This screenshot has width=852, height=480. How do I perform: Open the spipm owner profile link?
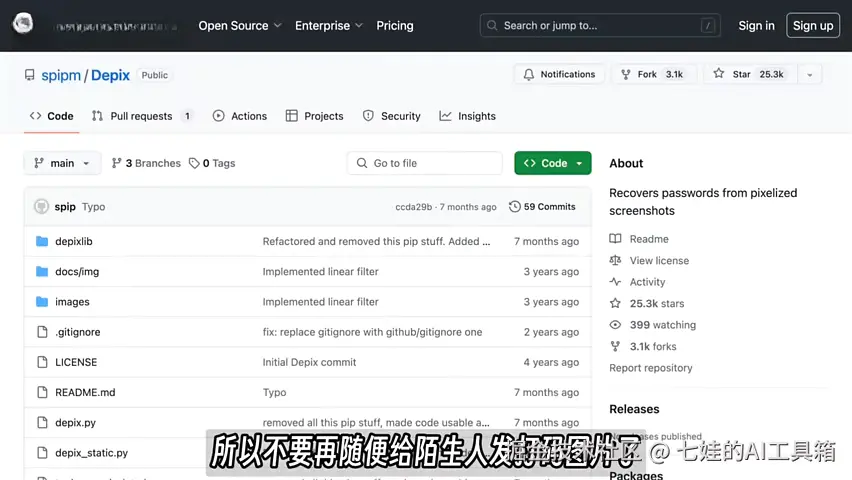tap(61, 75)
